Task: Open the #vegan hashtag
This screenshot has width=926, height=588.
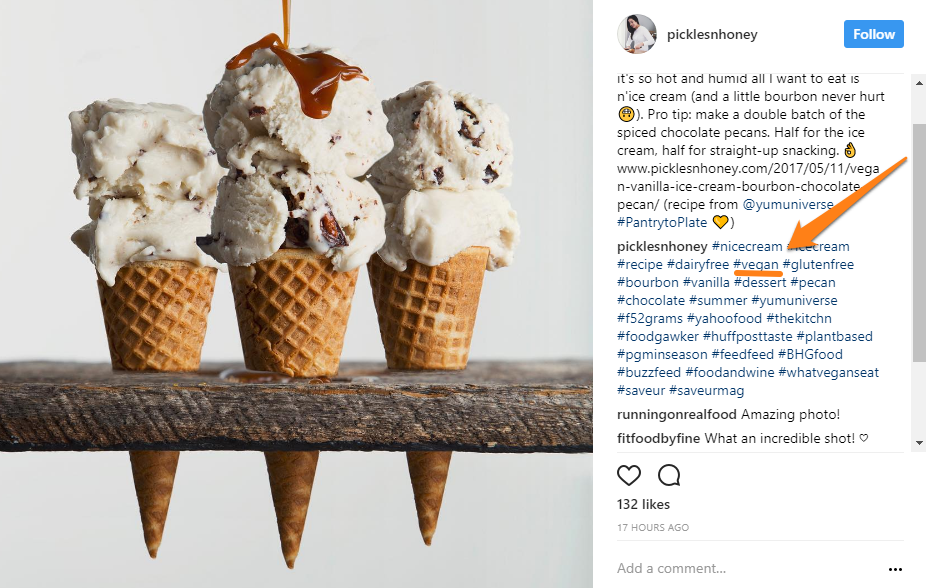Action: (756, 264)
